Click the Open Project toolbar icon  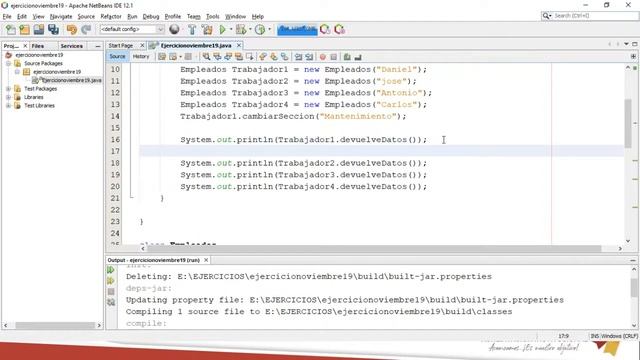click(x=39, y=29)
